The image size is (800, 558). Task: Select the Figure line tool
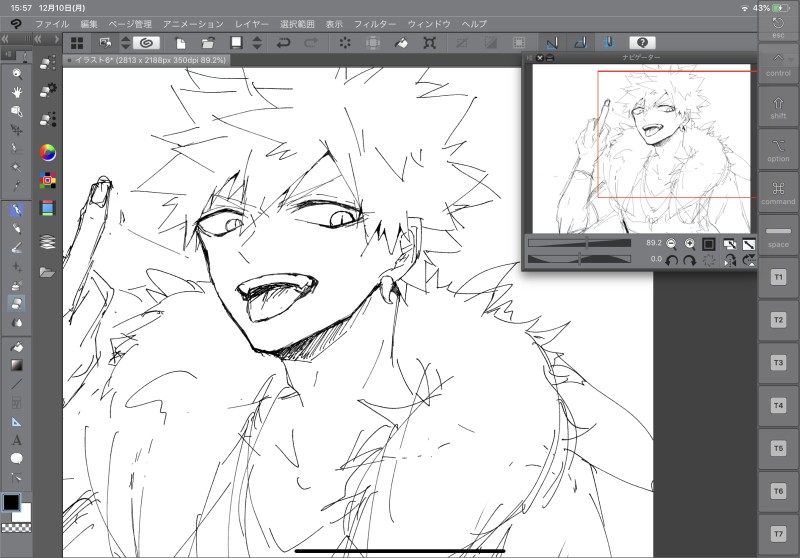[x=17, y=384]
